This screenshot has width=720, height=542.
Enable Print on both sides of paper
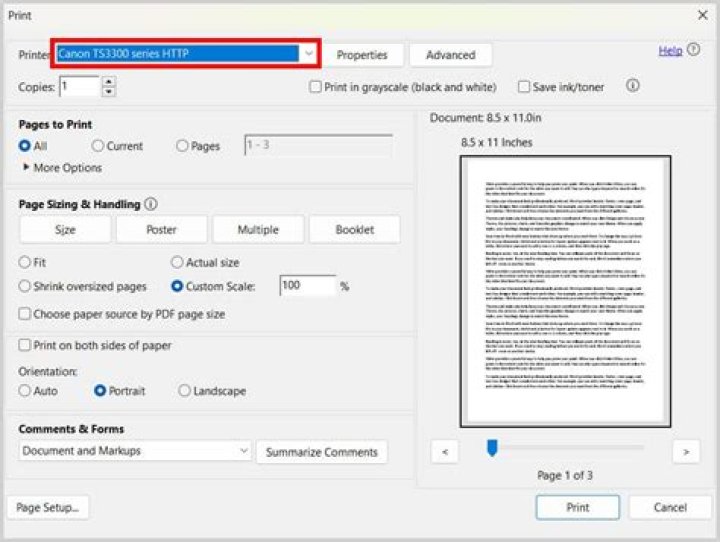point(25,346)
